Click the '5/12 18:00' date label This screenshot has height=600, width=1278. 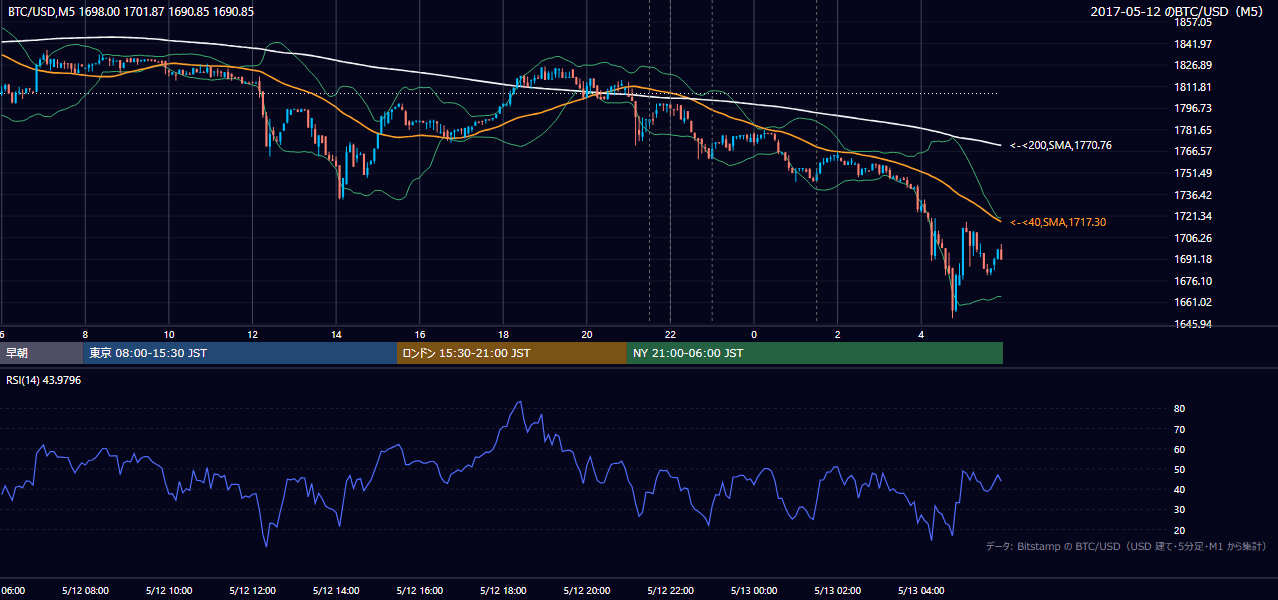coord(502,590)
